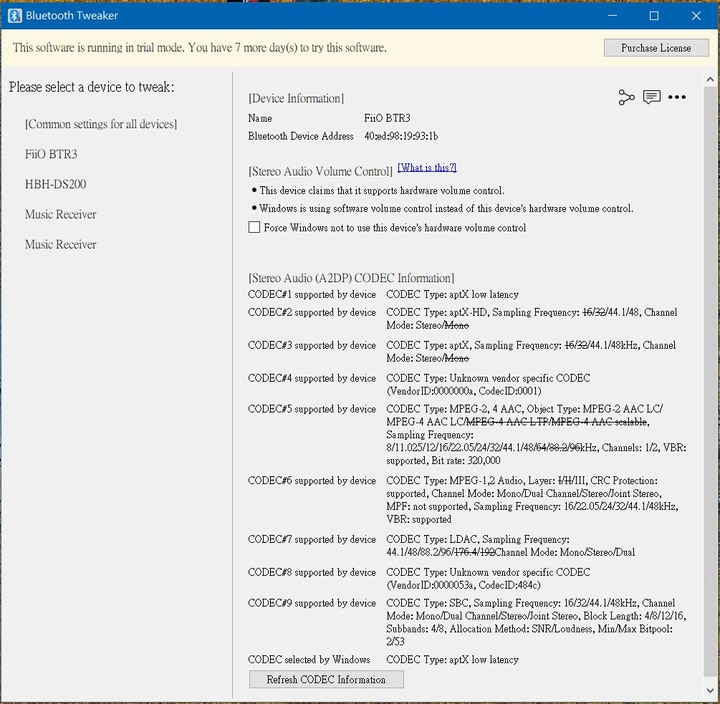Screen dimensions: 720x704
Task: Click the [Stereo Audio (A2DP) CODEC Information] heading
Action: click(351, 278)
